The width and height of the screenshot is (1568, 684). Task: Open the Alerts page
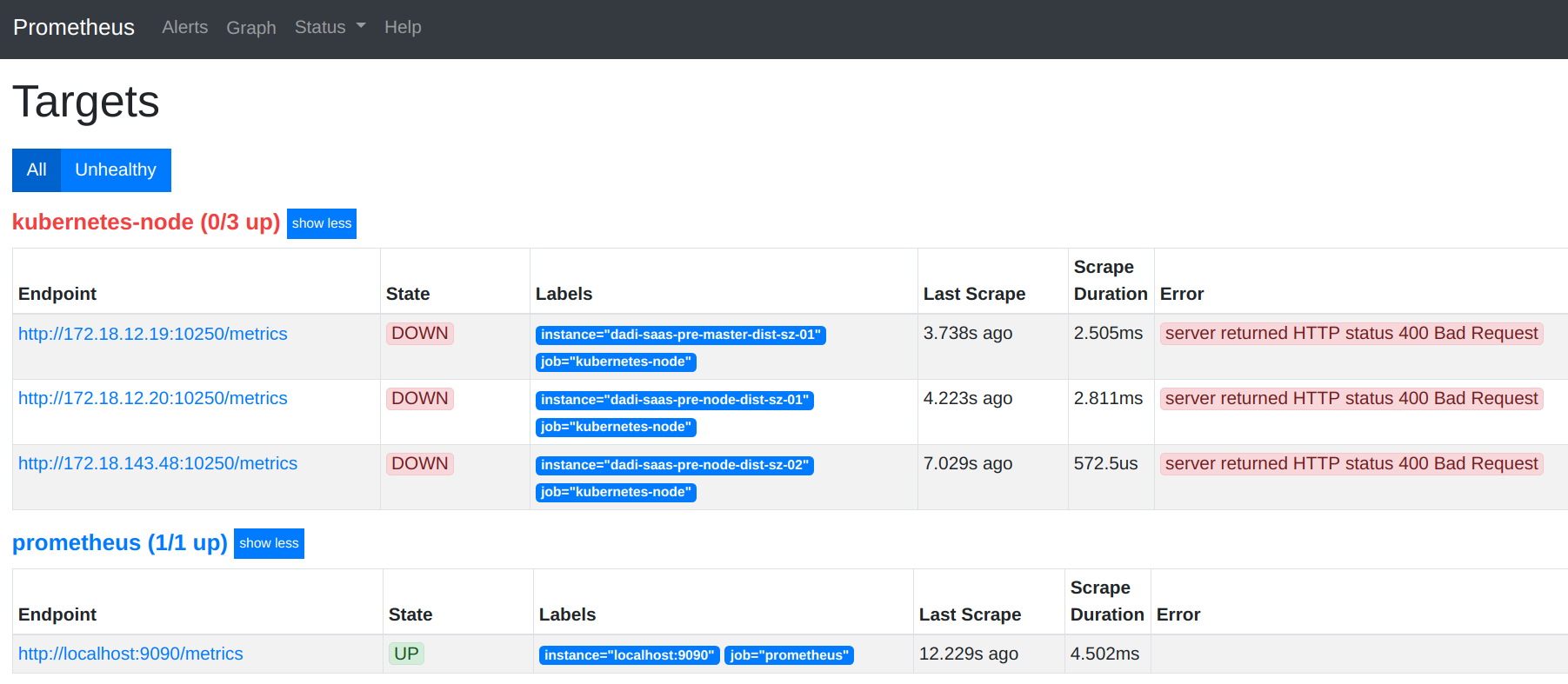[184, 28]
